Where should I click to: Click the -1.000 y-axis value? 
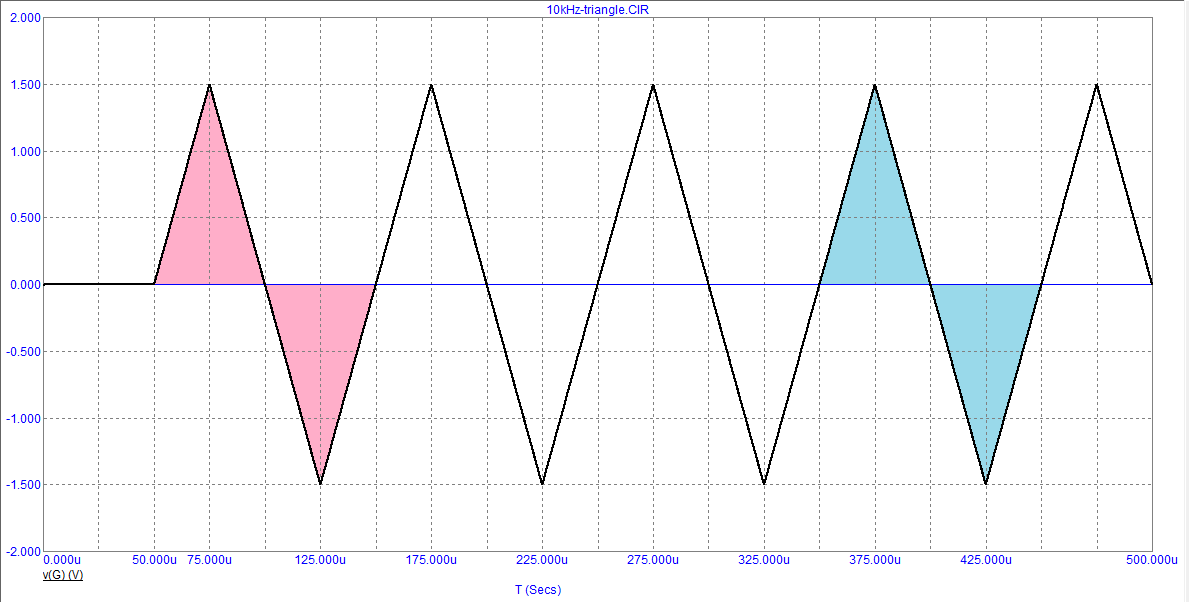coord(24,419)
